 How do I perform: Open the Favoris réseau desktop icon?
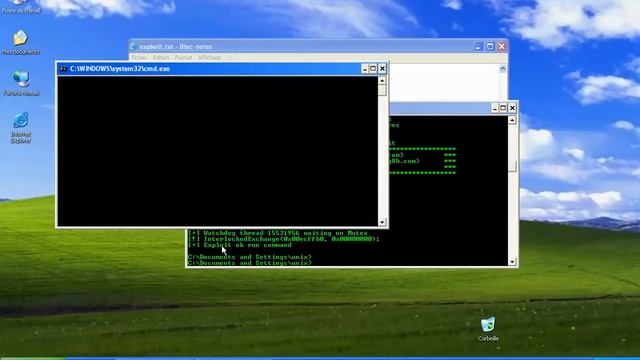[21, 83]
